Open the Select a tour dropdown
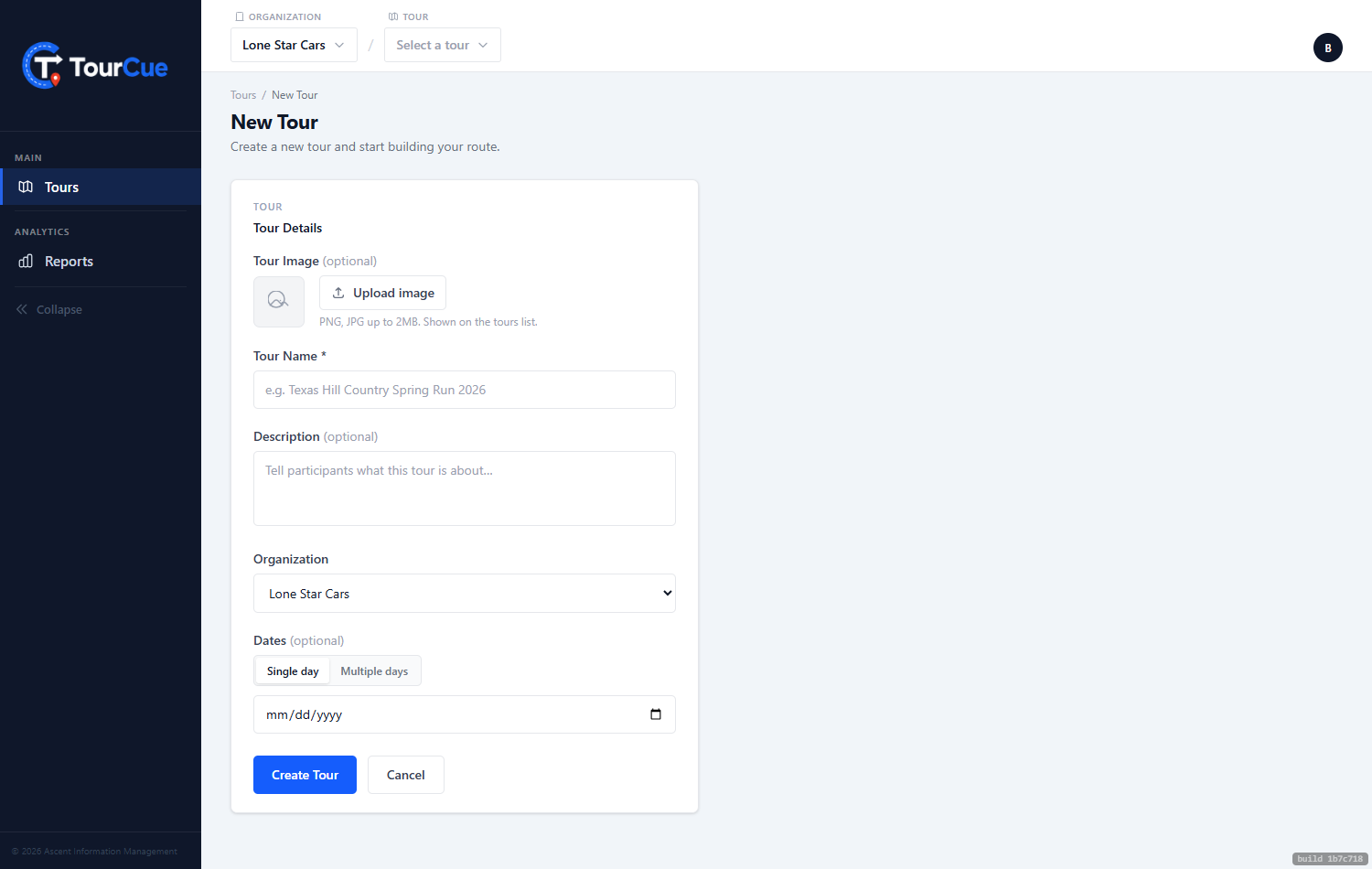 click(443, 45)
